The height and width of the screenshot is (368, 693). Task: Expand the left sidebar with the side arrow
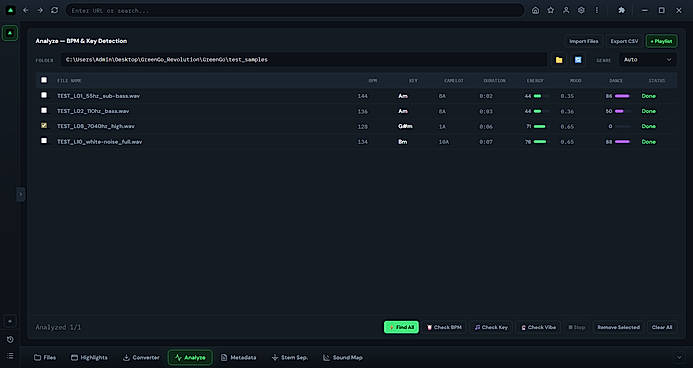point(20,194)
